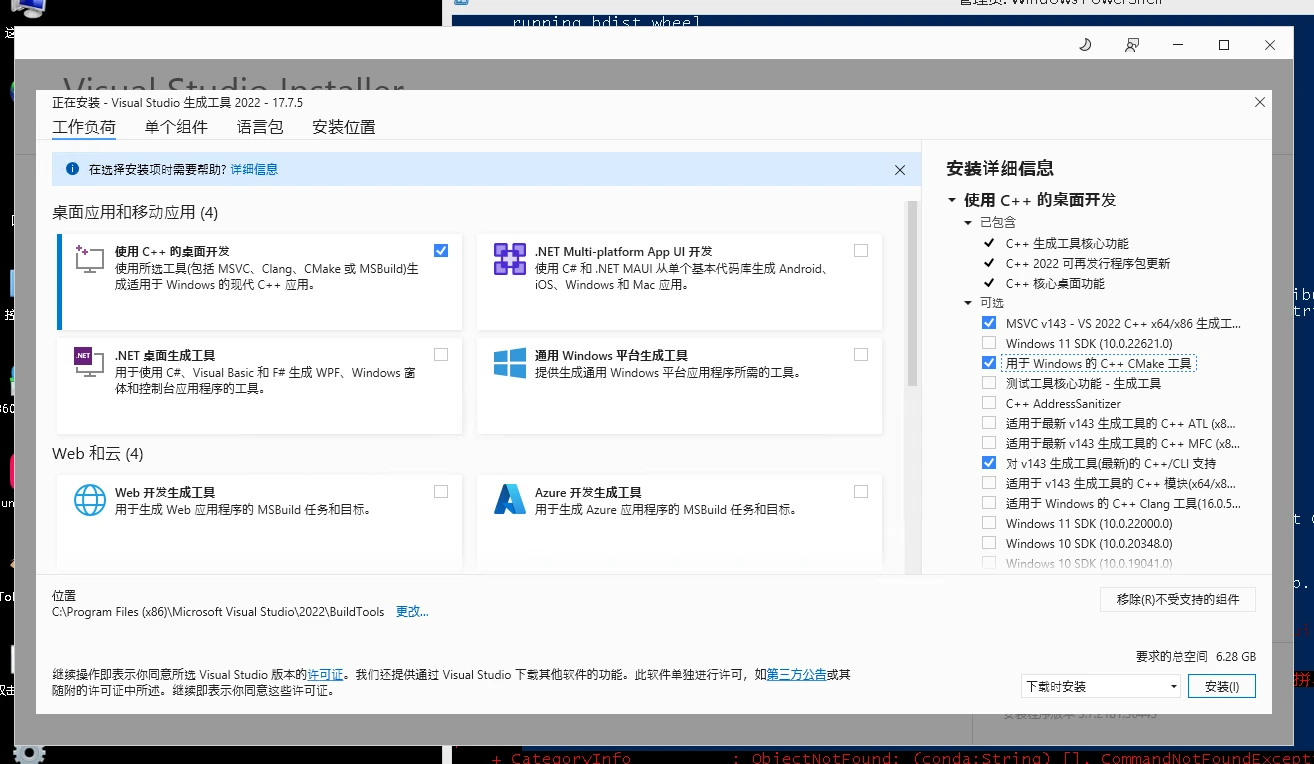Toggle dark theme moon icon

point(1085,45)
